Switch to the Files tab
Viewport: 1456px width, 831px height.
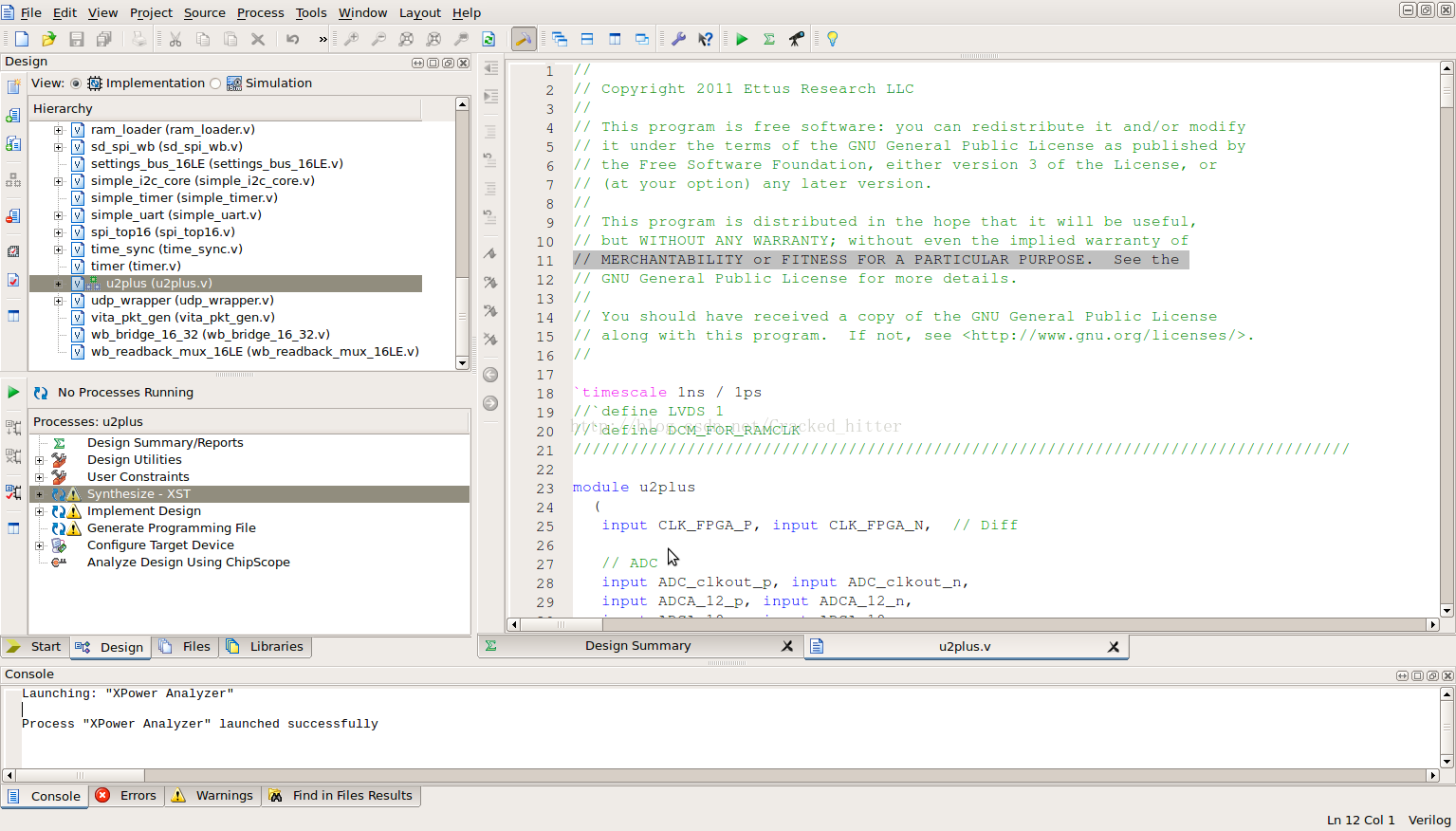tap(186, 647)
